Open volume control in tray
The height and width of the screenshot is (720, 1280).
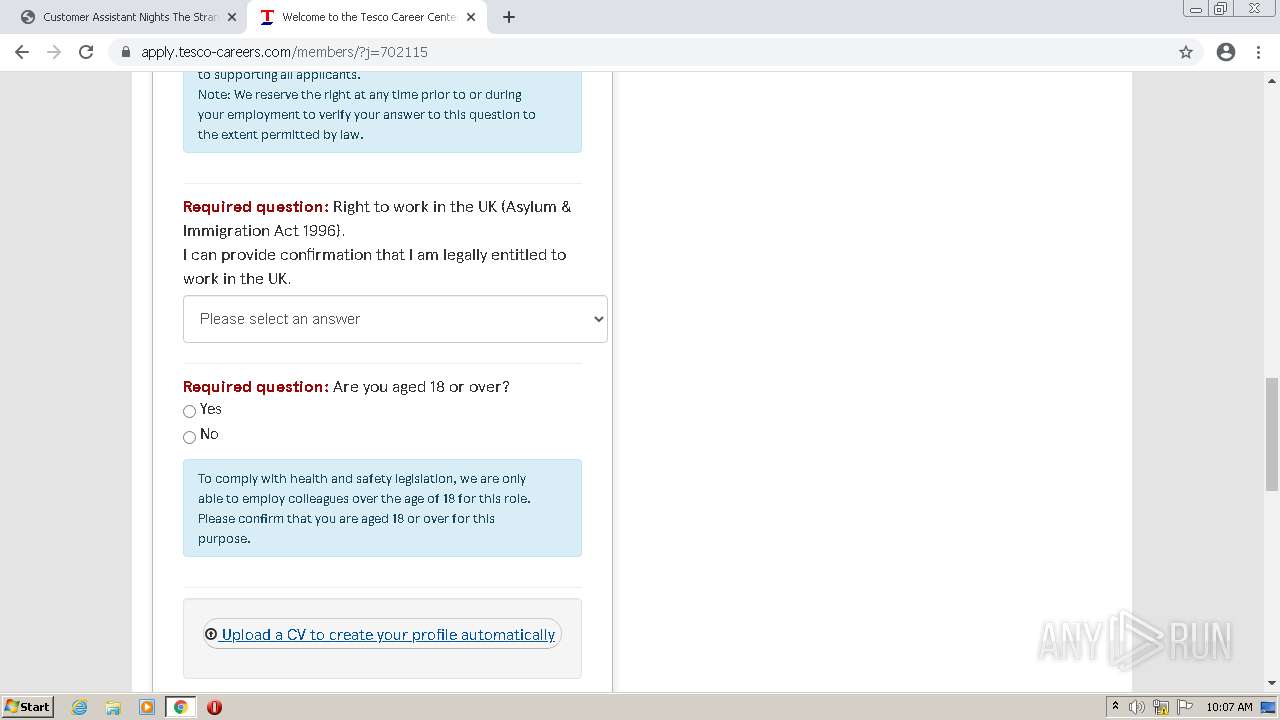click(x=1137, y=707)
